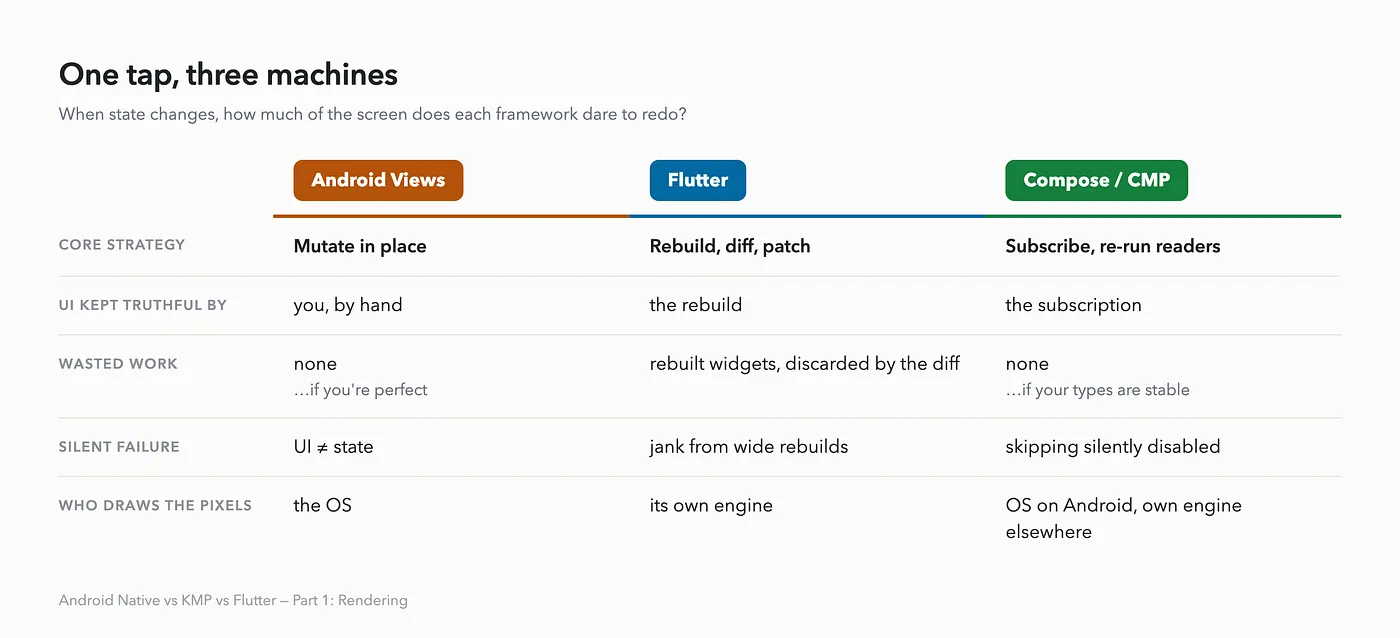Click the 'Mutate in place' cell
The height and width of the screenshot is (638, 1400).
[x=360, y=246]
